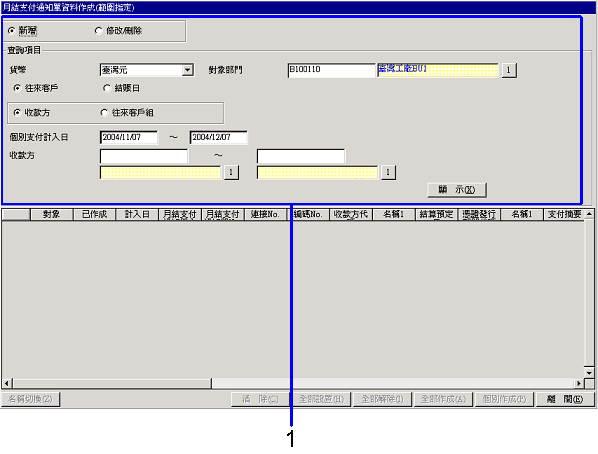Screen dimensions: 598x454
Task: Click the 離開(E) exit button
Action: (565, 399)
